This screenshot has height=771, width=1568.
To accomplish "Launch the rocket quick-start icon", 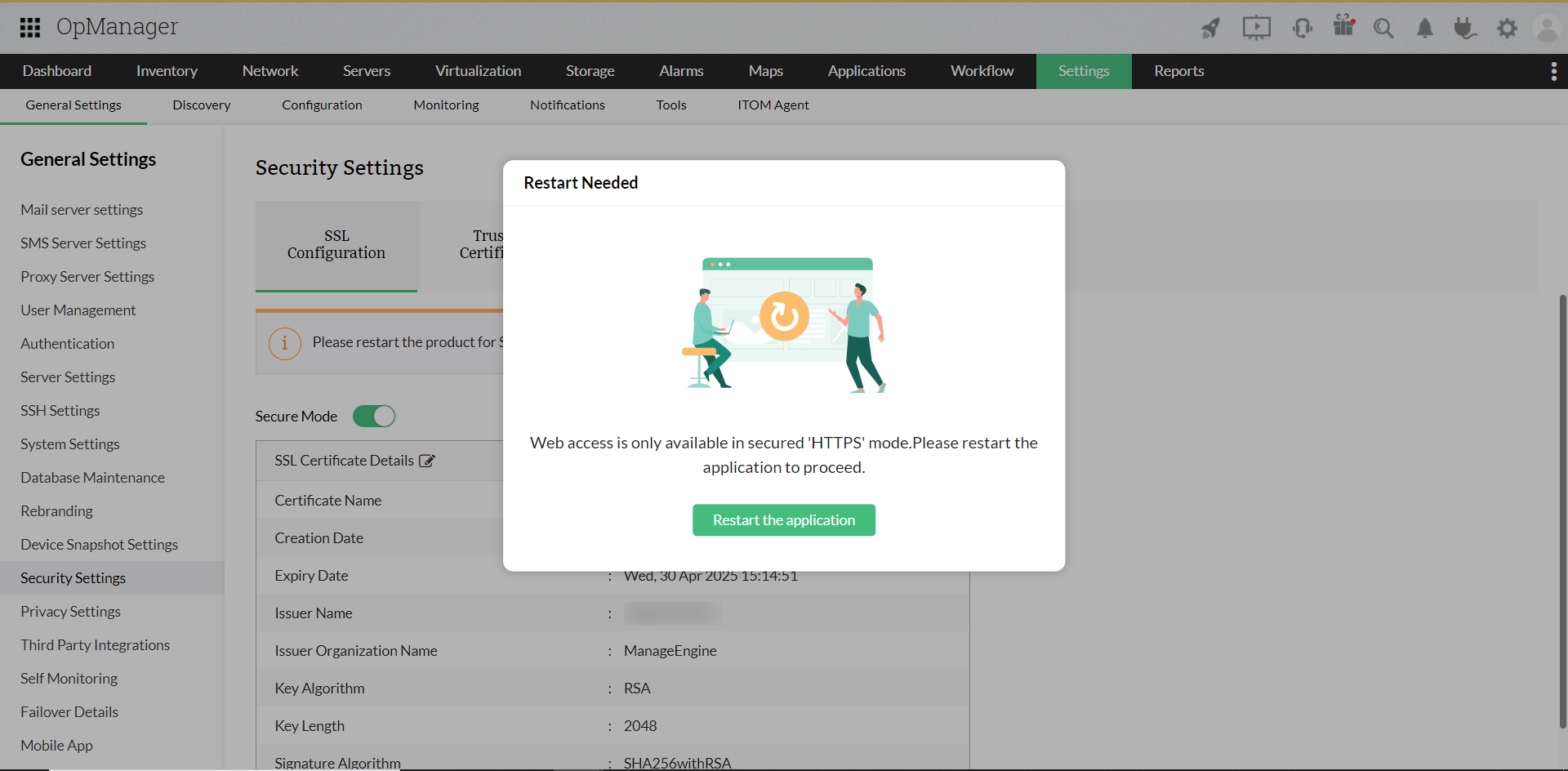I will click(x=1210, y=27).
